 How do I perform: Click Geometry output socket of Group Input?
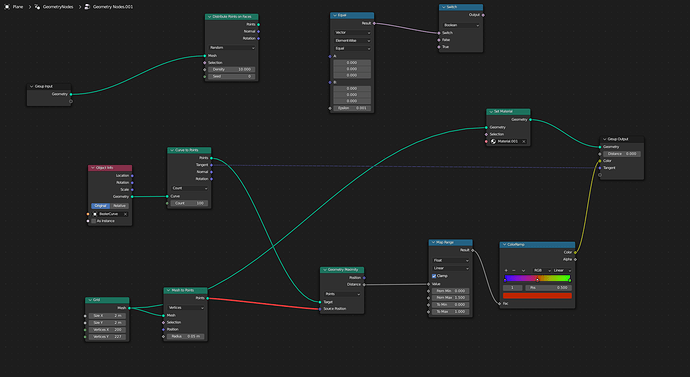tap(71, 94)
